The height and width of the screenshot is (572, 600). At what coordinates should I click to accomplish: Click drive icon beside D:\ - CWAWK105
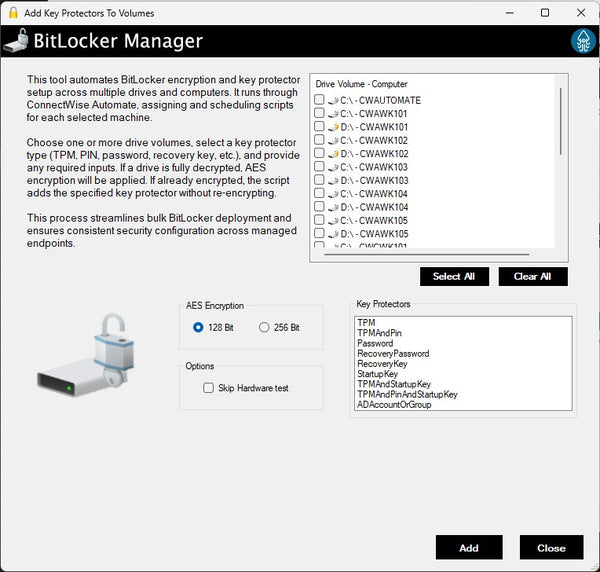pyautogui.click(x=333, y=234)
